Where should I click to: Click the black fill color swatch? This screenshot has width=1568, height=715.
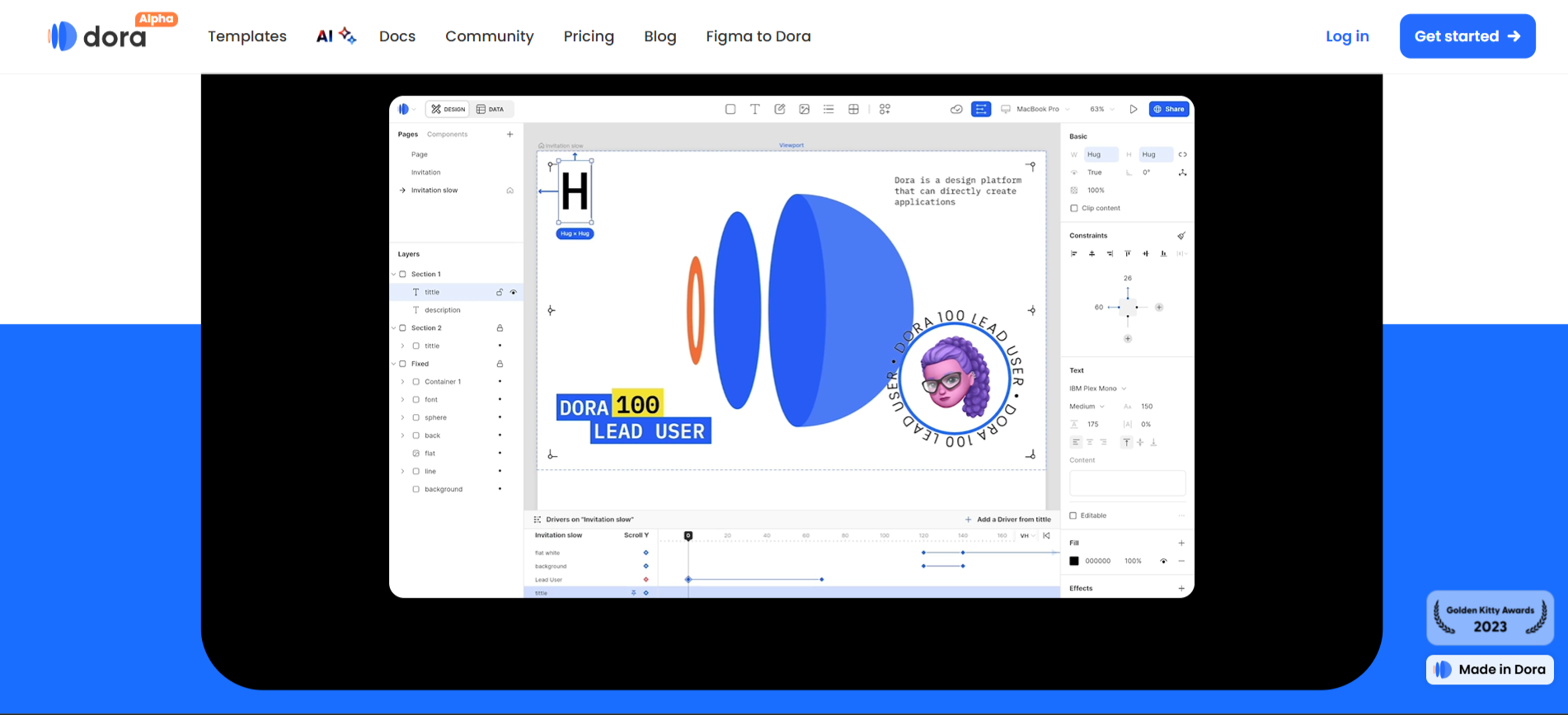[x=1074, y=561]
